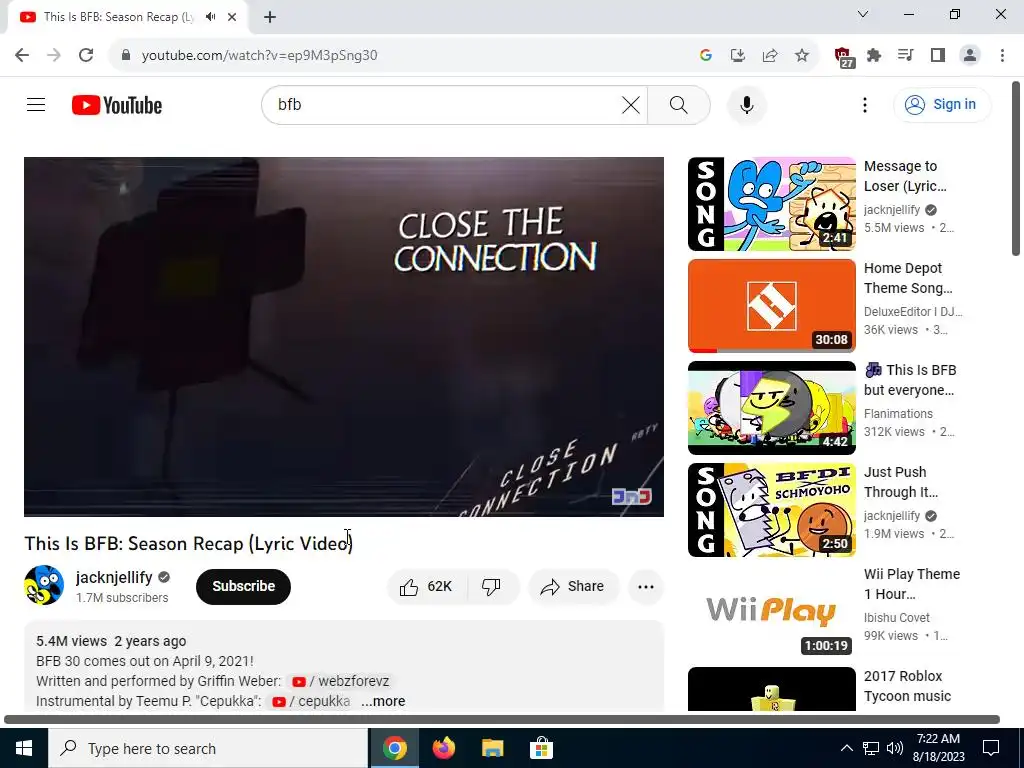Open YouTube settings three-dot menu
The height and width of the screenshot is (768, 1024).
pos(865,105)
